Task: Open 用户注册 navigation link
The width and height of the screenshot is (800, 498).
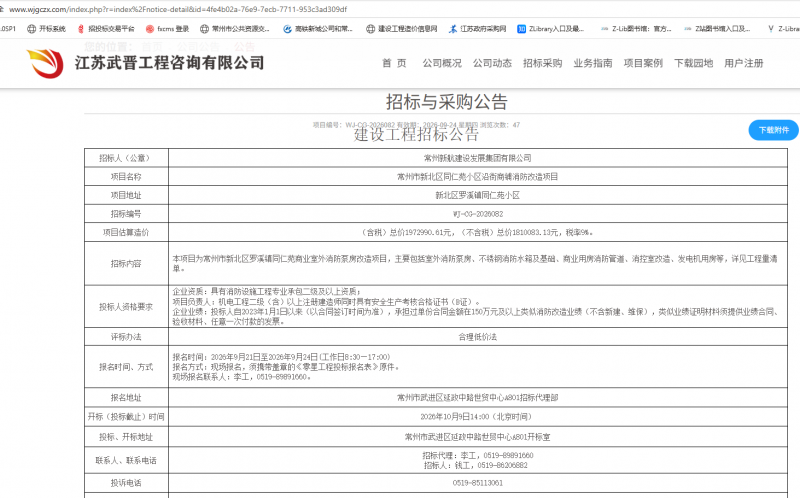Action: tap(744, 63)
